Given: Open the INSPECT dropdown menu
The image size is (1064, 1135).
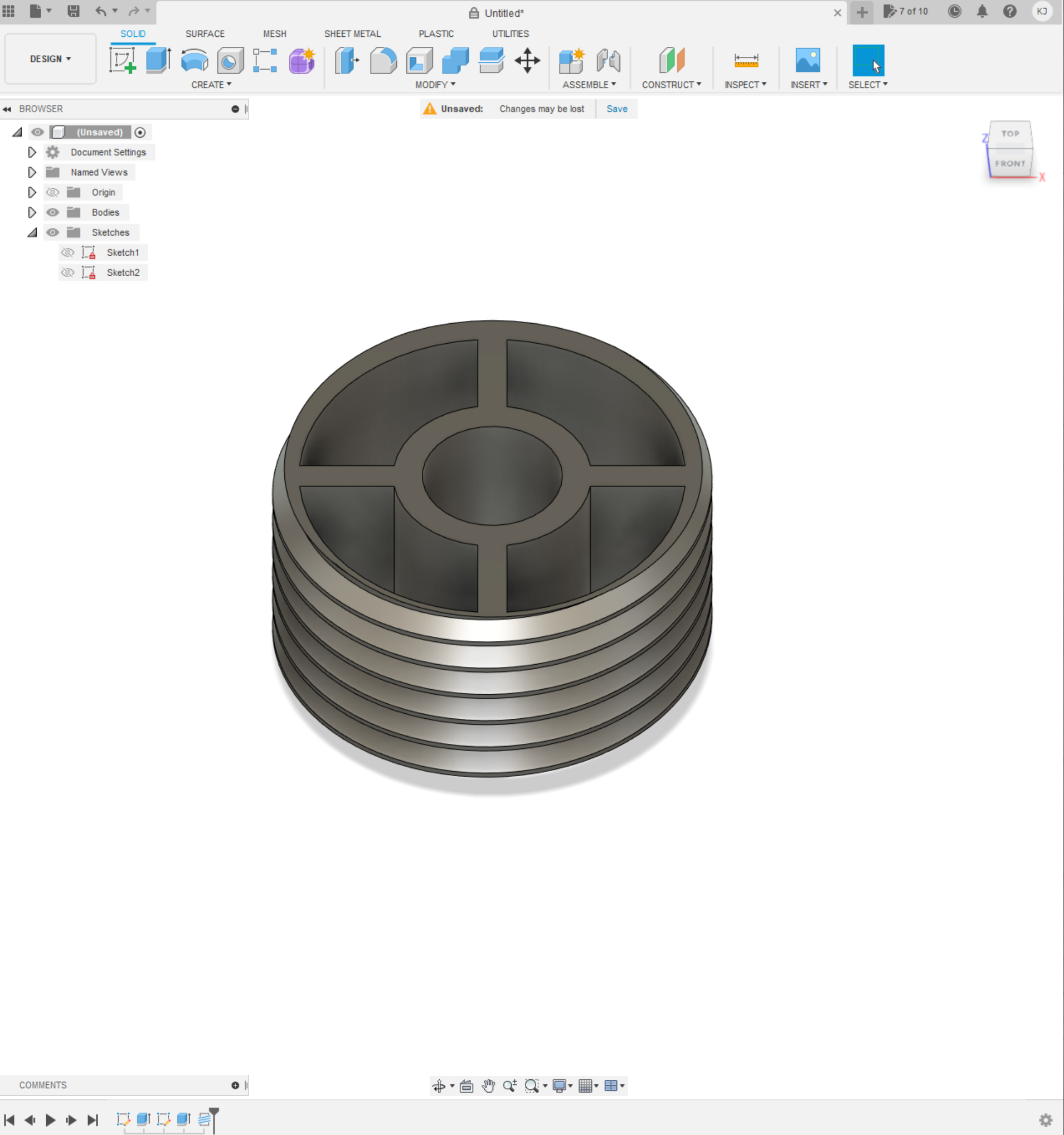Looking at the screenshot, I should [x=745, y=85].
